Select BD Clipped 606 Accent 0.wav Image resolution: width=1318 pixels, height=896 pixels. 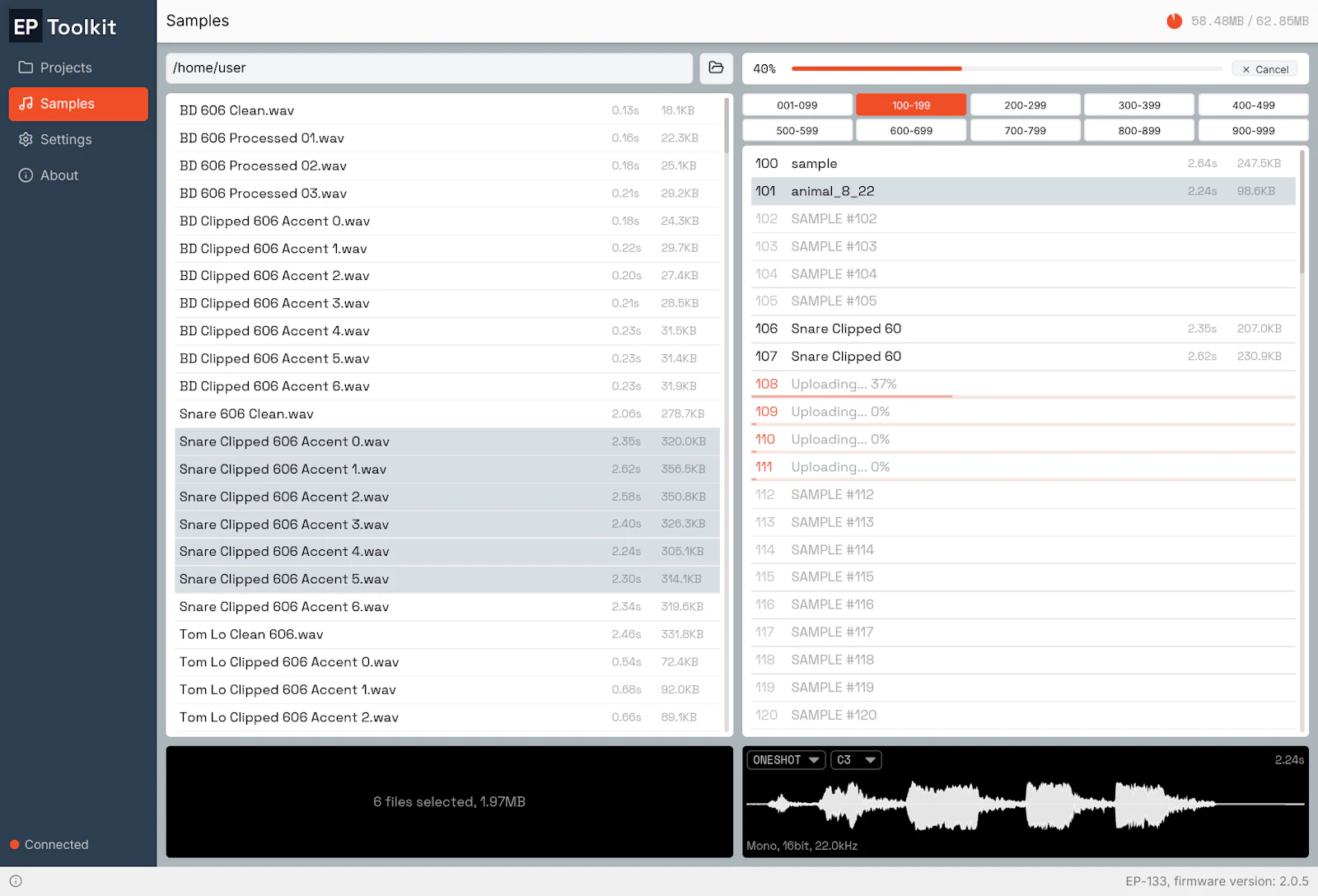coord(447,221)
